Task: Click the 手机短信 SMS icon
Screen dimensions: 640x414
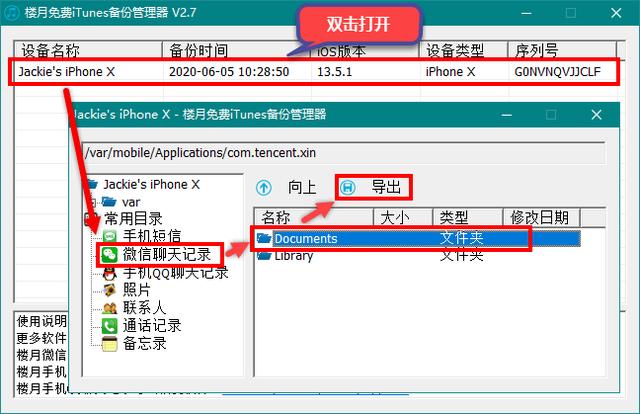Action: (x=109, y=236)
